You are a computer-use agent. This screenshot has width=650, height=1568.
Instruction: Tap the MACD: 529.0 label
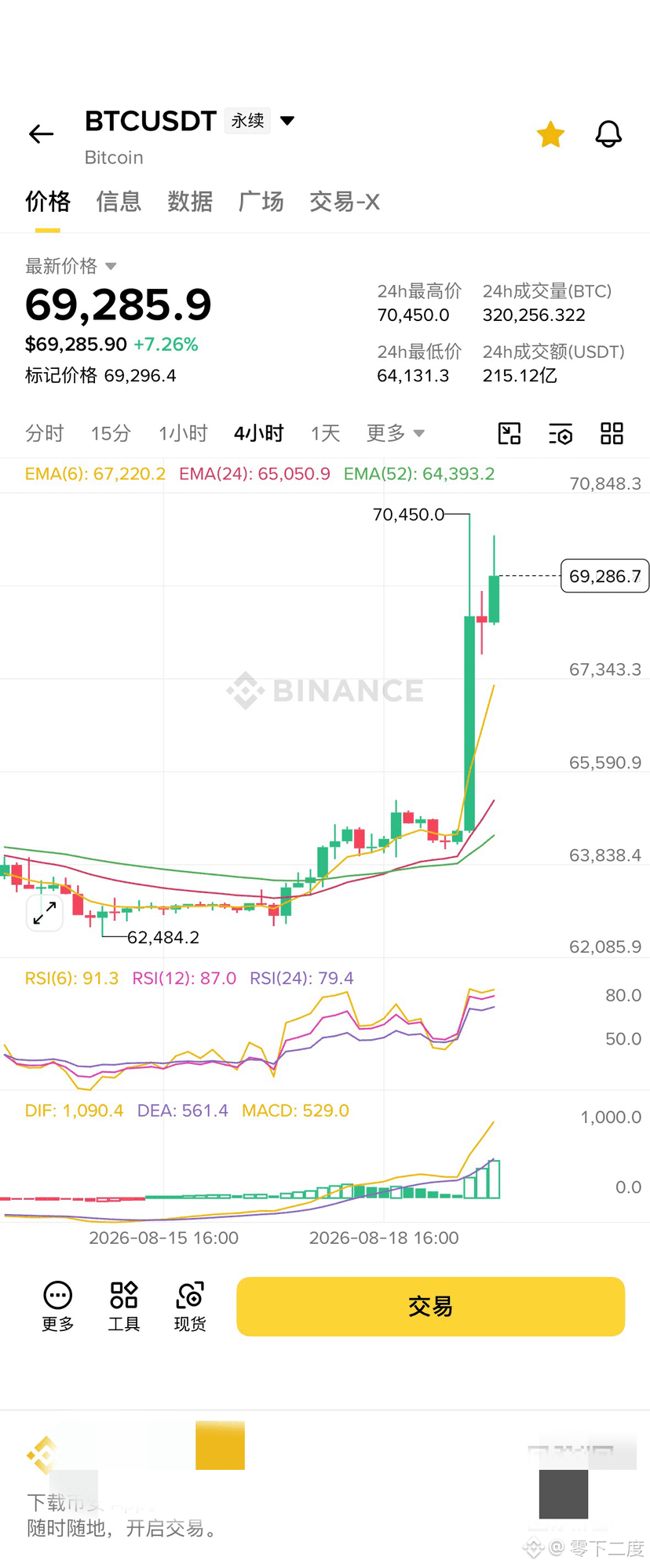tap(295, 1111)
